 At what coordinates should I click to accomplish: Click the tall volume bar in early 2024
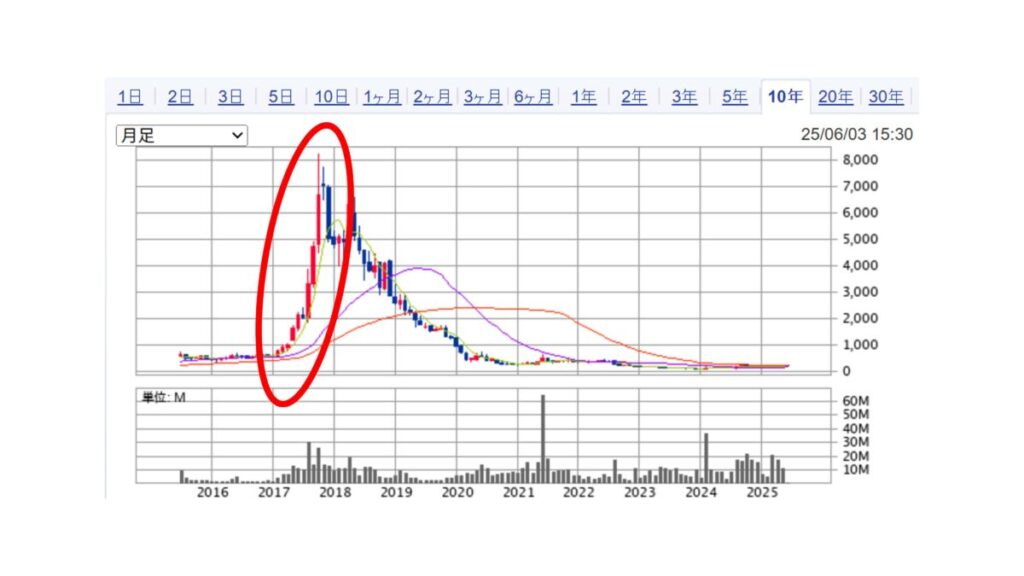706,458
